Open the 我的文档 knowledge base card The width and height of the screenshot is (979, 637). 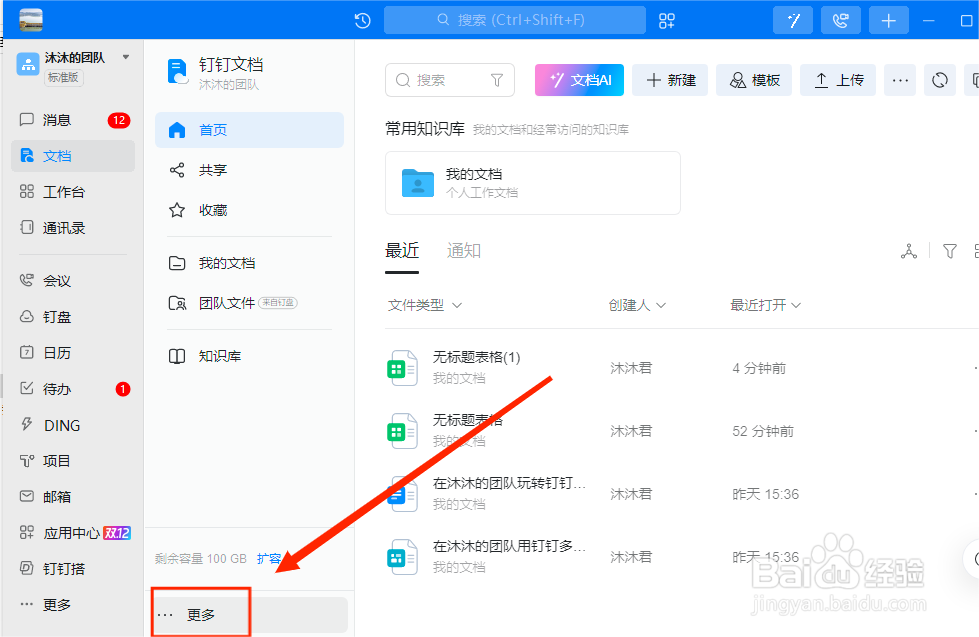pos(533,183)
